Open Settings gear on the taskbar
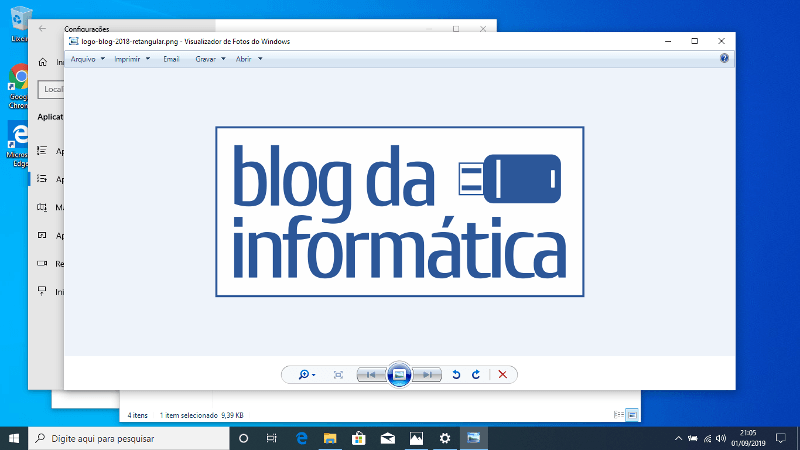800x450 pixels. point(445,438)
